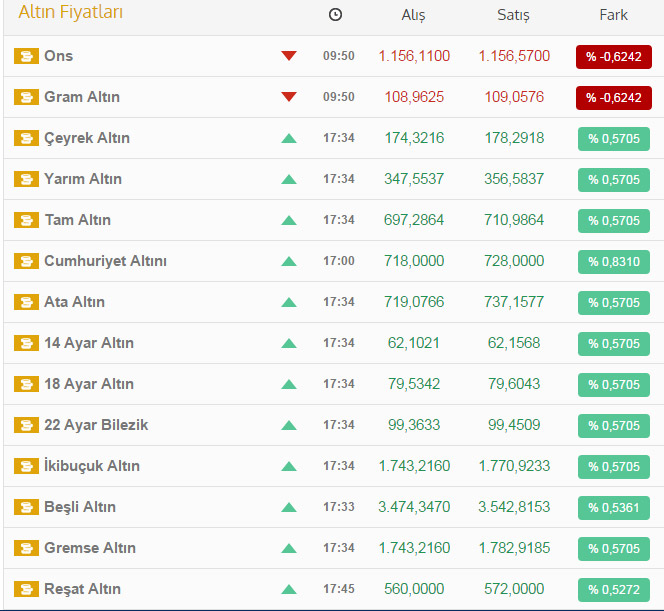This screenshot has width=664, height=611.
Task: Open the İkibuçuk Altın link
Action: [x=92, y=466]
